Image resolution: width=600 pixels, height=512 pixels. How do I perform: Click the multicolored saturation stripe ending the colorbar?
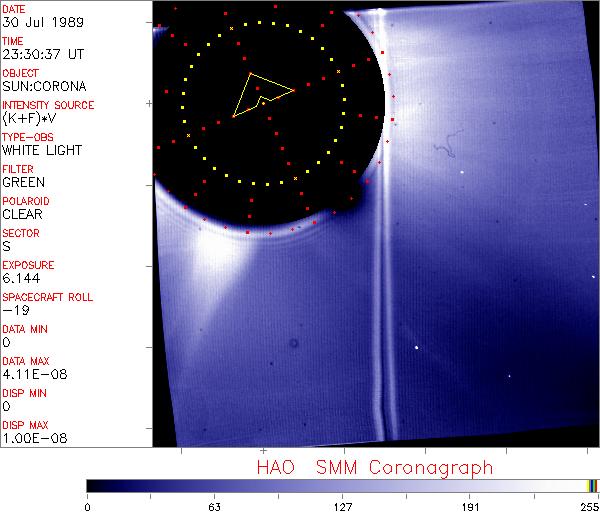click(x=592, y=486)
